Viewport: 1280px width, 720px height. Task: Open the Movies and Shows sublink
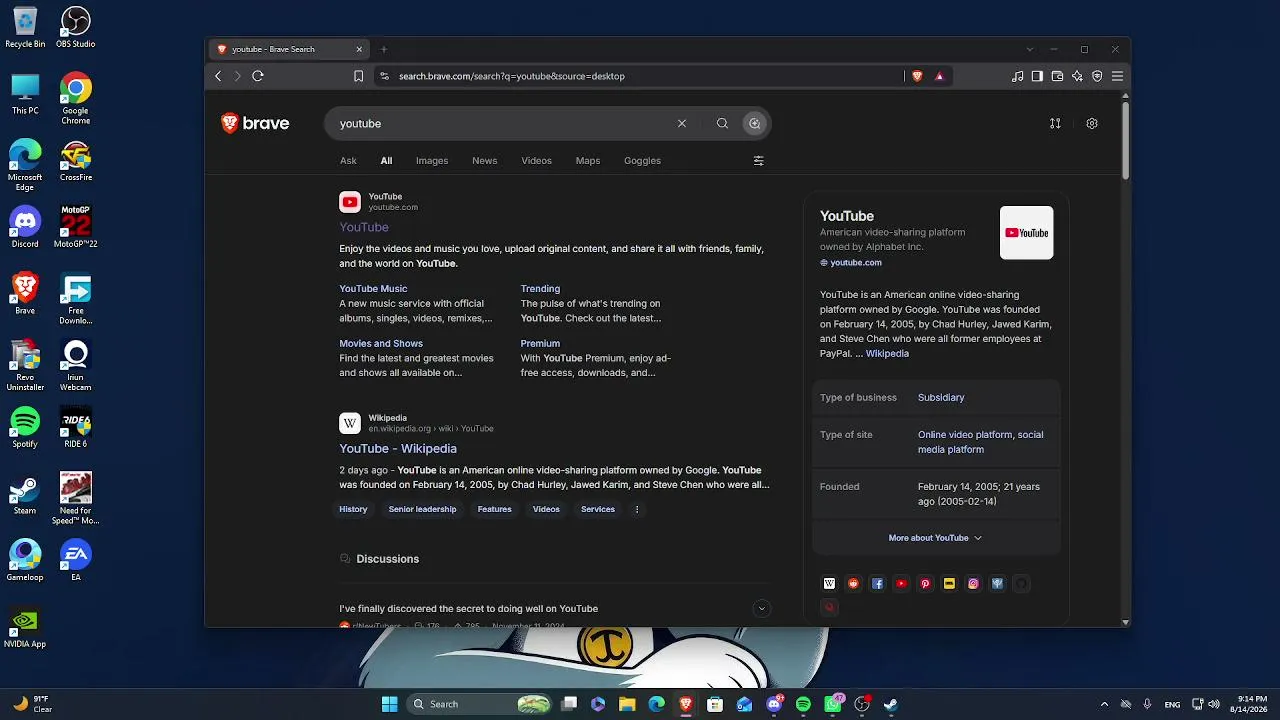pyautogui.click(x=381, y=344)
